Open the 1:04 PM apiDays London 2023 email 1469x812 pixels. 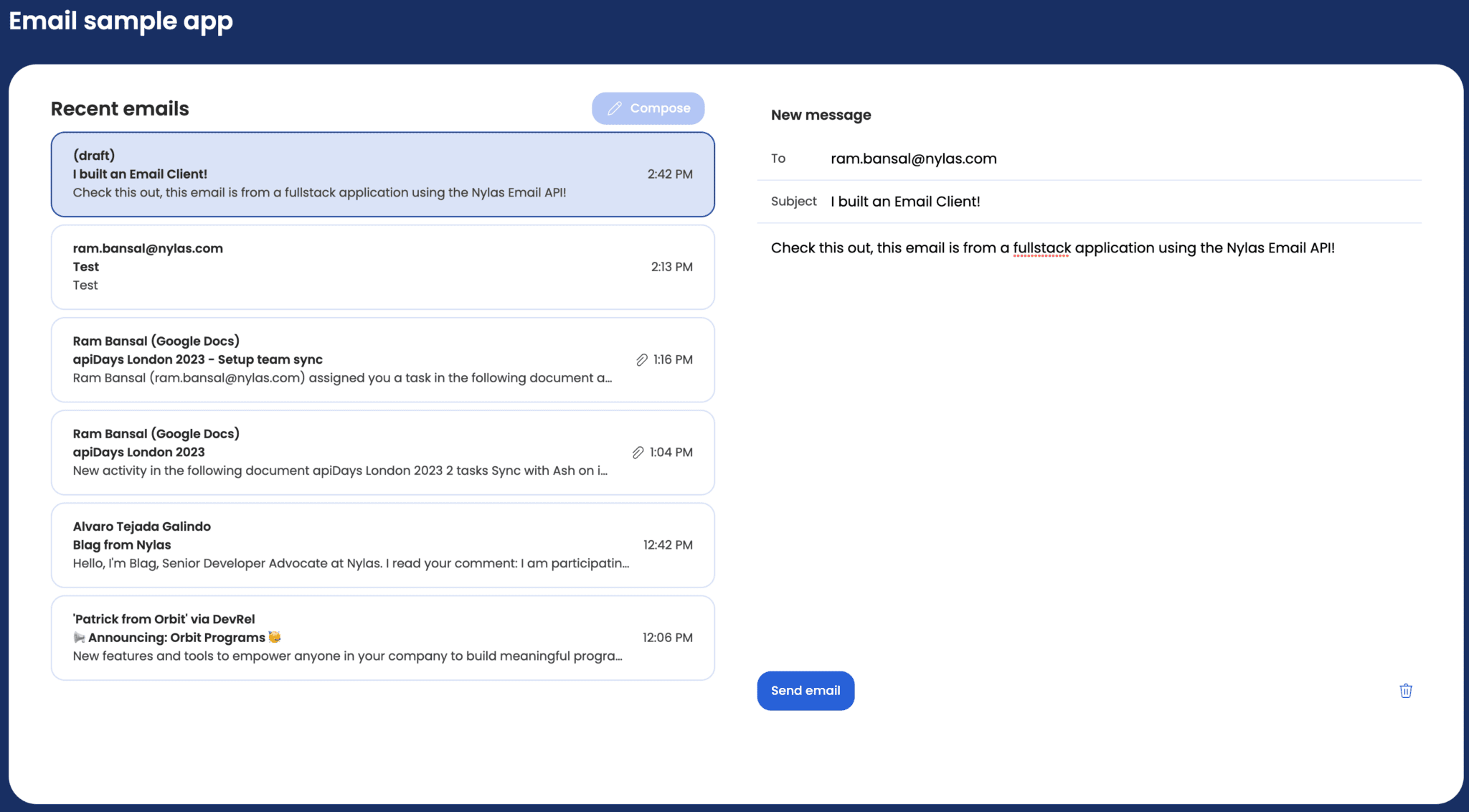click(x=382, y=452)
